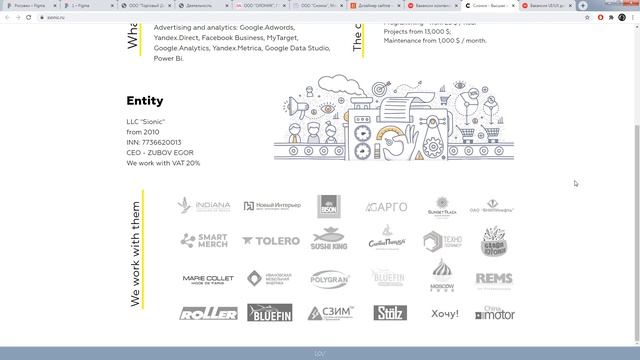Viewport: 640px width, 360px height.
Task: Open the Extensions puzzle icon
Action: pos(611,18)
